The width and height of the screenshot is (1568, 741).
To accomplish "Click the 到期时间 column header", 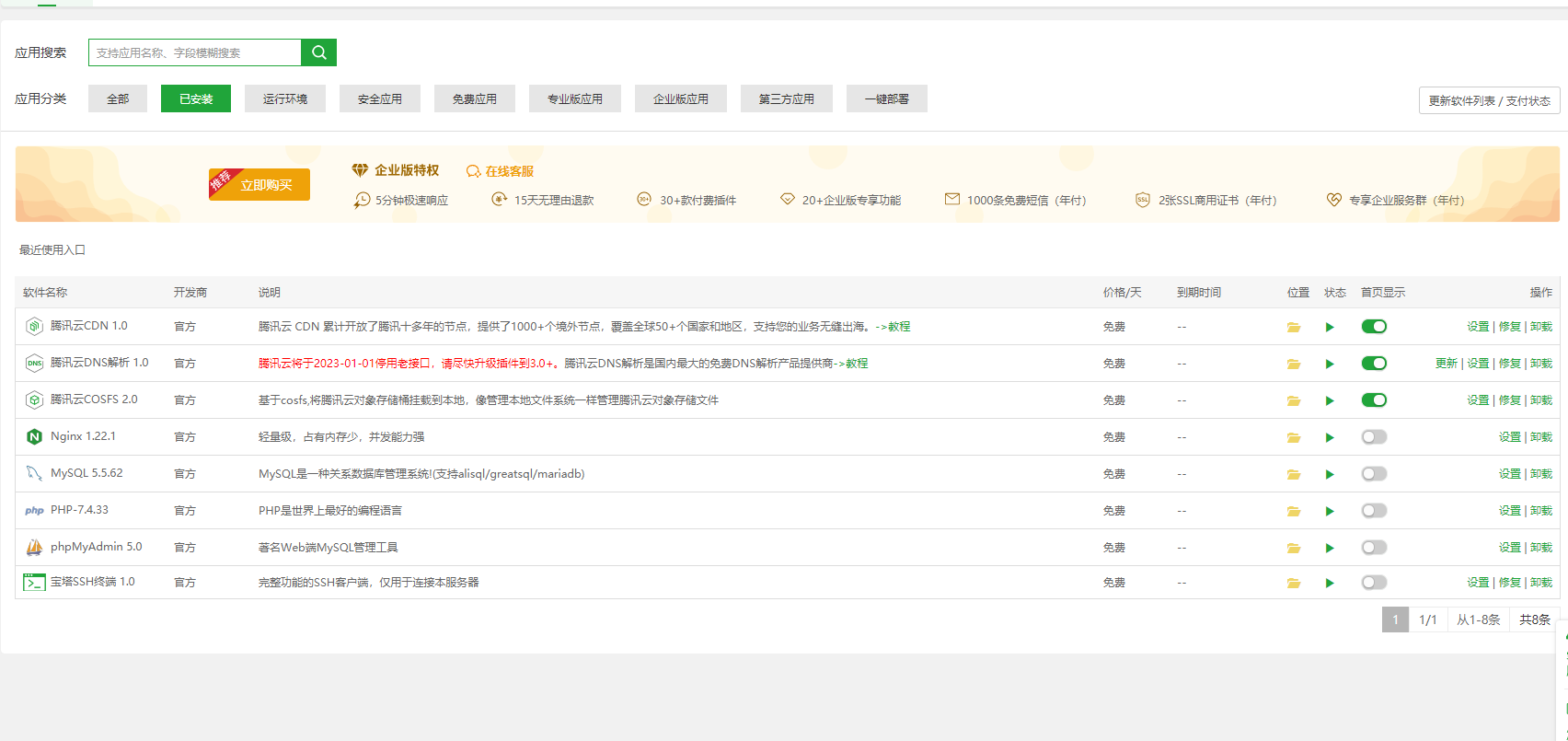I will (1199, 293).
